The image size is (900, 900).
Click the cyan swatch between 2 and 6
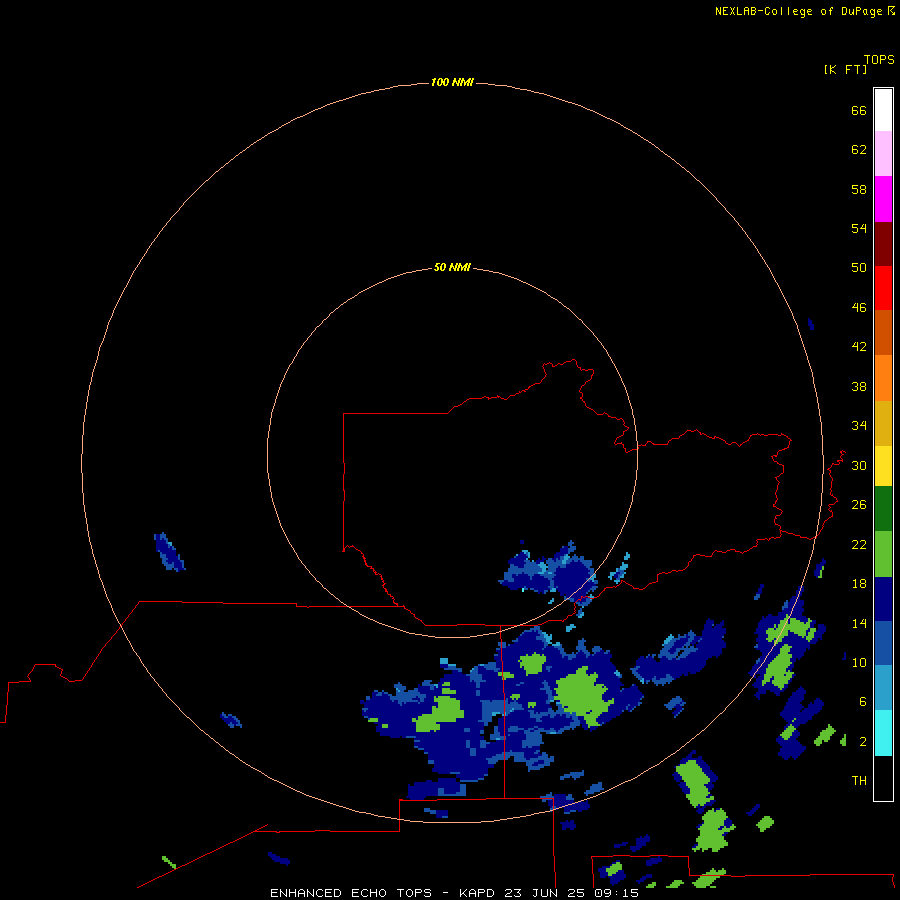[883, 733]
